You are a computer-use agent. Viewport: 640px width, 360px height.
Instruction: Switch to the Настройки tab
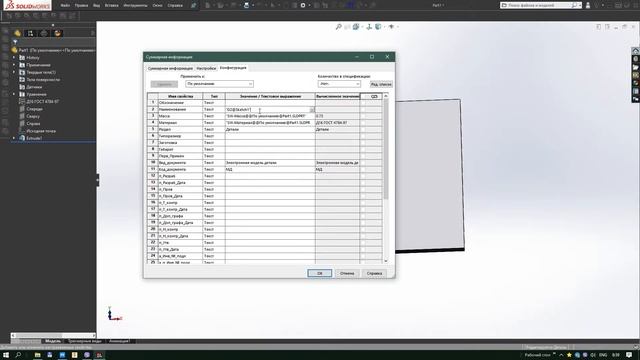(206, 69)
